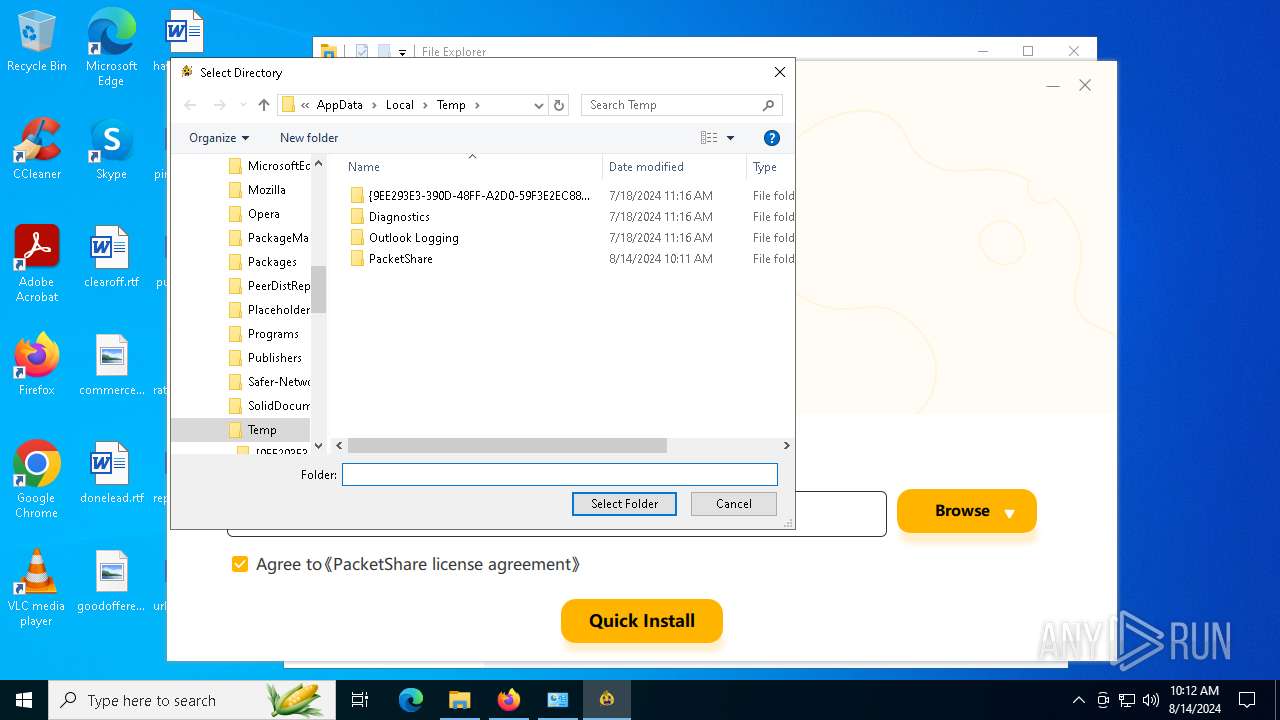Open Skype desktop shortcut
The width and height of the screenshot is (1280, 720).
click(111, 149)
